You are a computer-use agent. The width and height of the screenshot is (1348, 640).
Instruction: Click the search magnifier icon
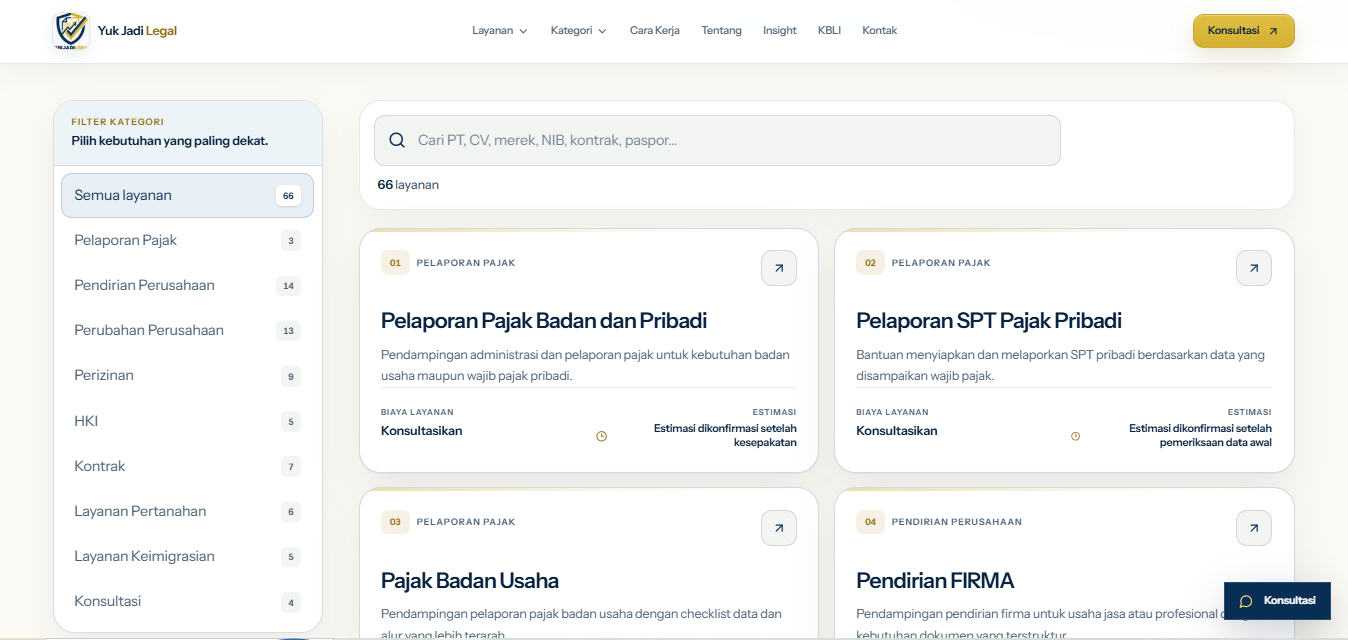pyautogui.click(x=397, y=140)
